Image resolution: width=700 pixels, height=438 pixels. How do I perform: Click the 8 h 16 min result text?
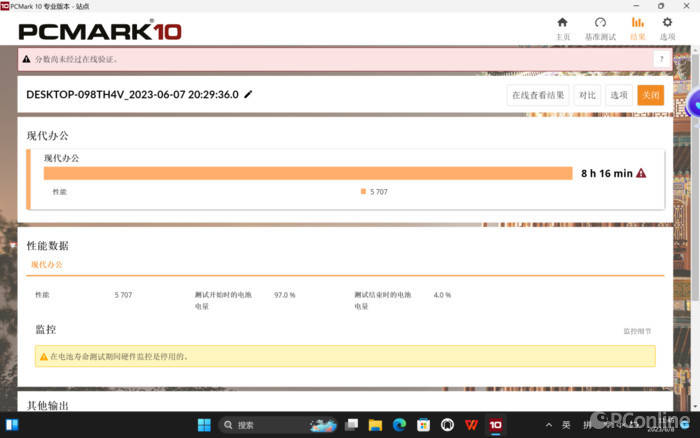pyautogui.click(x=607, y=173)
